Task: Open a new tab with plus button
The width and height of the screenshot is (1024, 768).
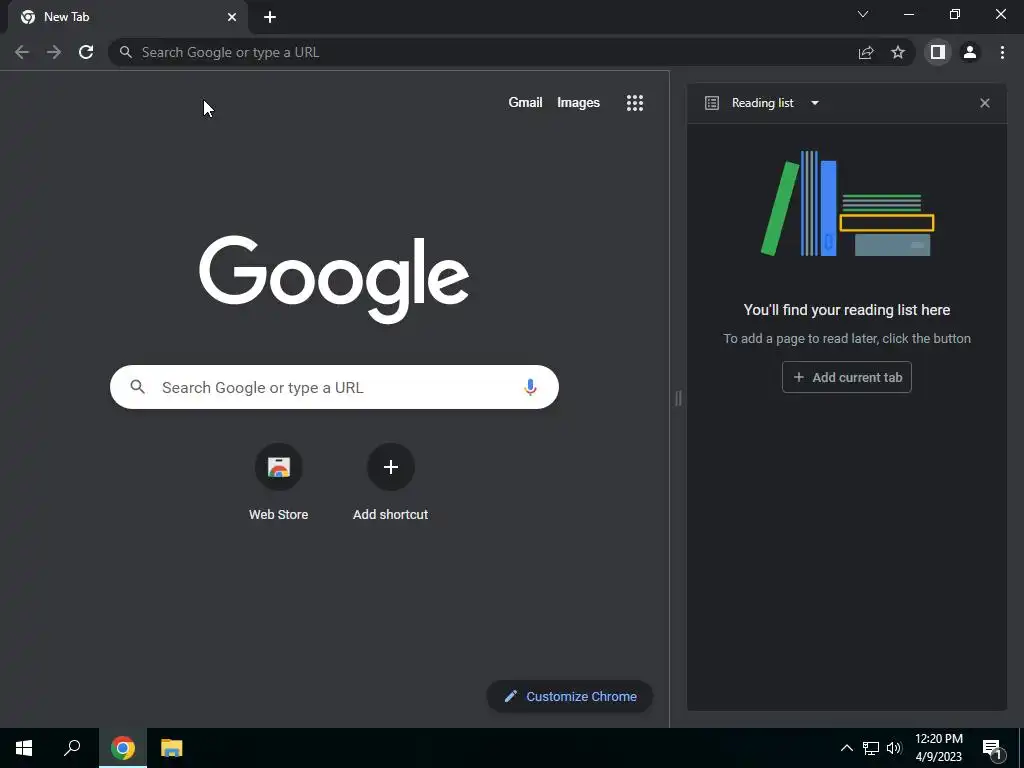Action: click(x=270, y=17)
